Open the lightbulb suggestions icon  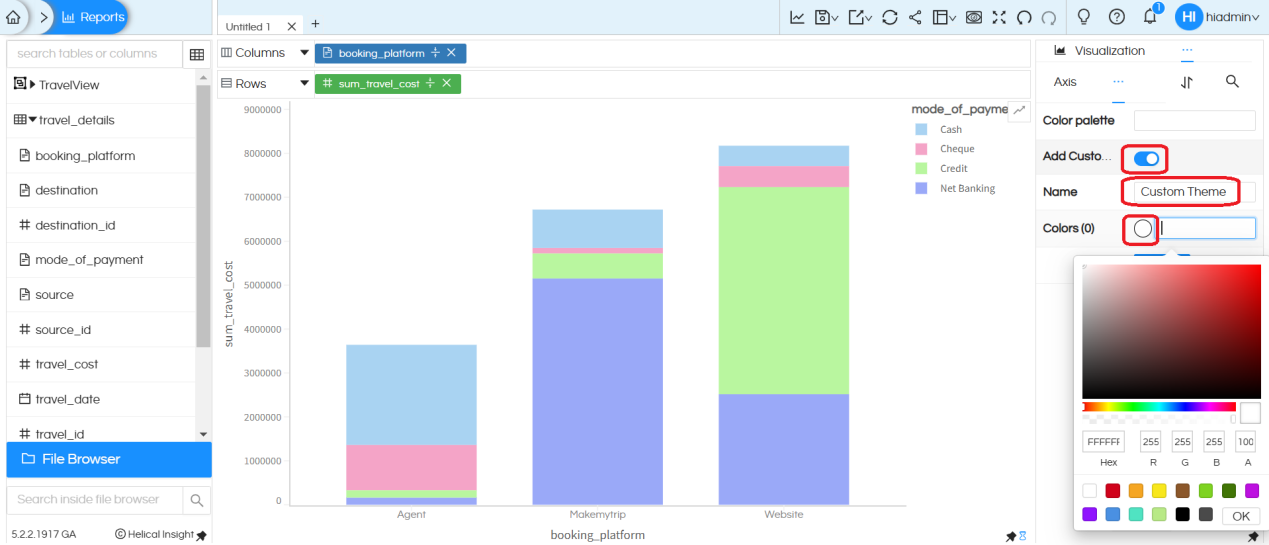coord(1083,17)
